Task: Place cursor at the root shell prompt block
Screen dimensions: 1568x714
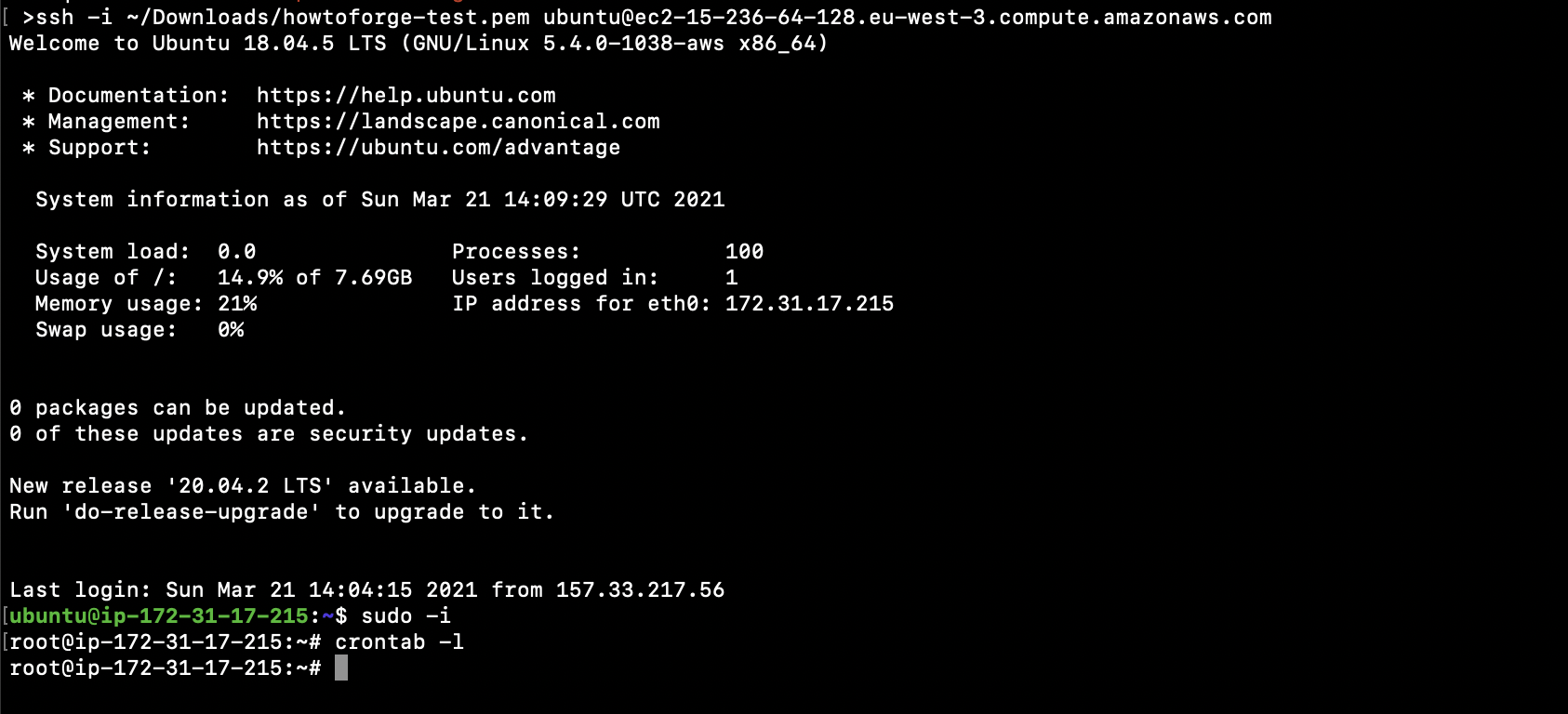Action: tap(341, 668)
